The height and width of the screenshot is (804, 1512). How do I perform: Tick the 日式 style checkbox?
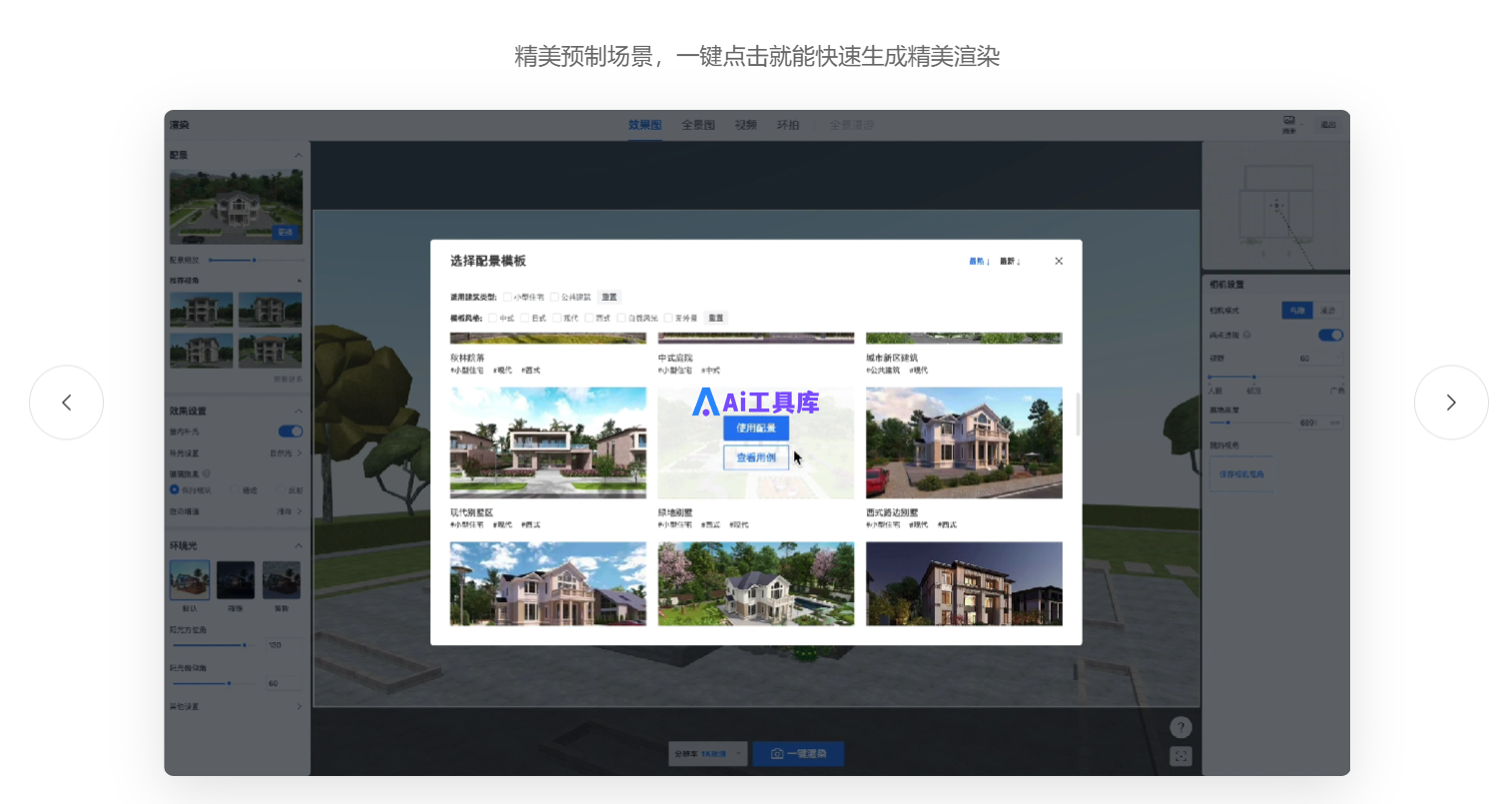pos(525,318)
